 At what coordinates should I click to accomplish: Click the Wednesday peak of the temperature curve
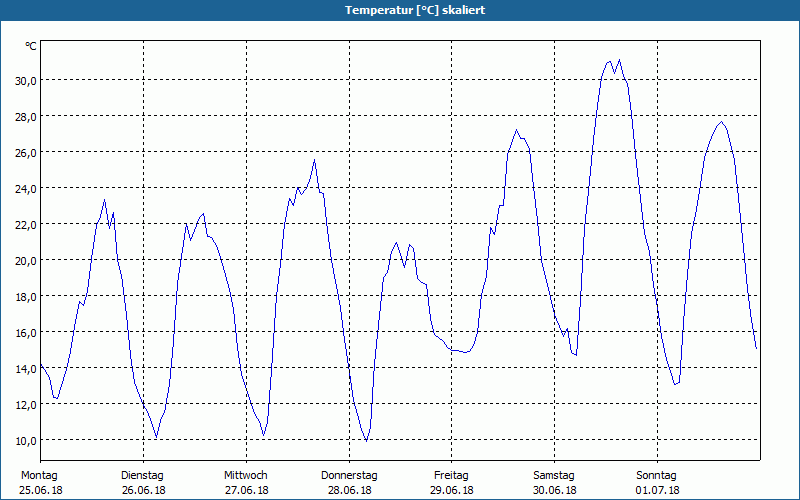click(314, 160)
